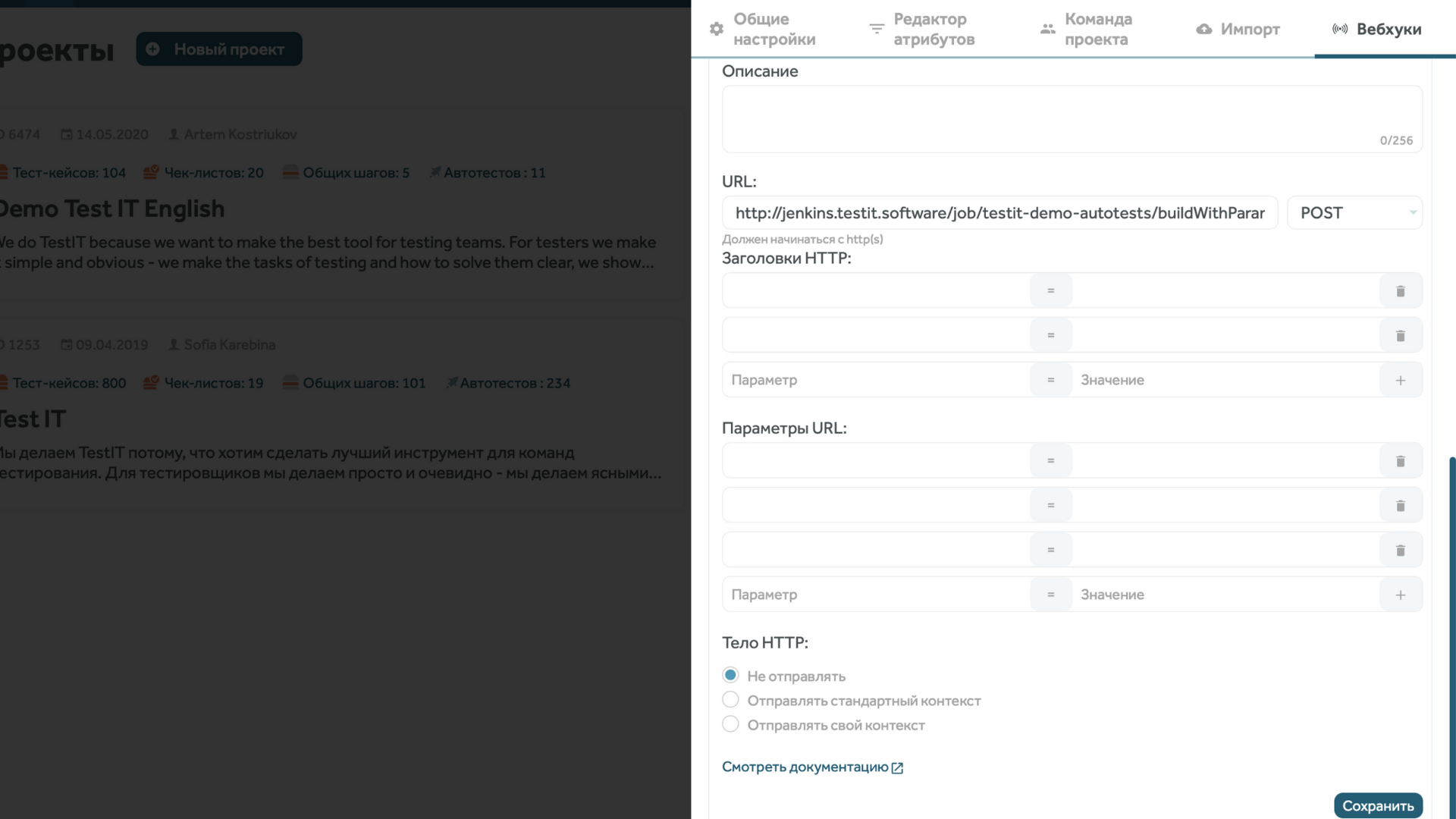Click Новый проект button in background

(x=219, y=49)
